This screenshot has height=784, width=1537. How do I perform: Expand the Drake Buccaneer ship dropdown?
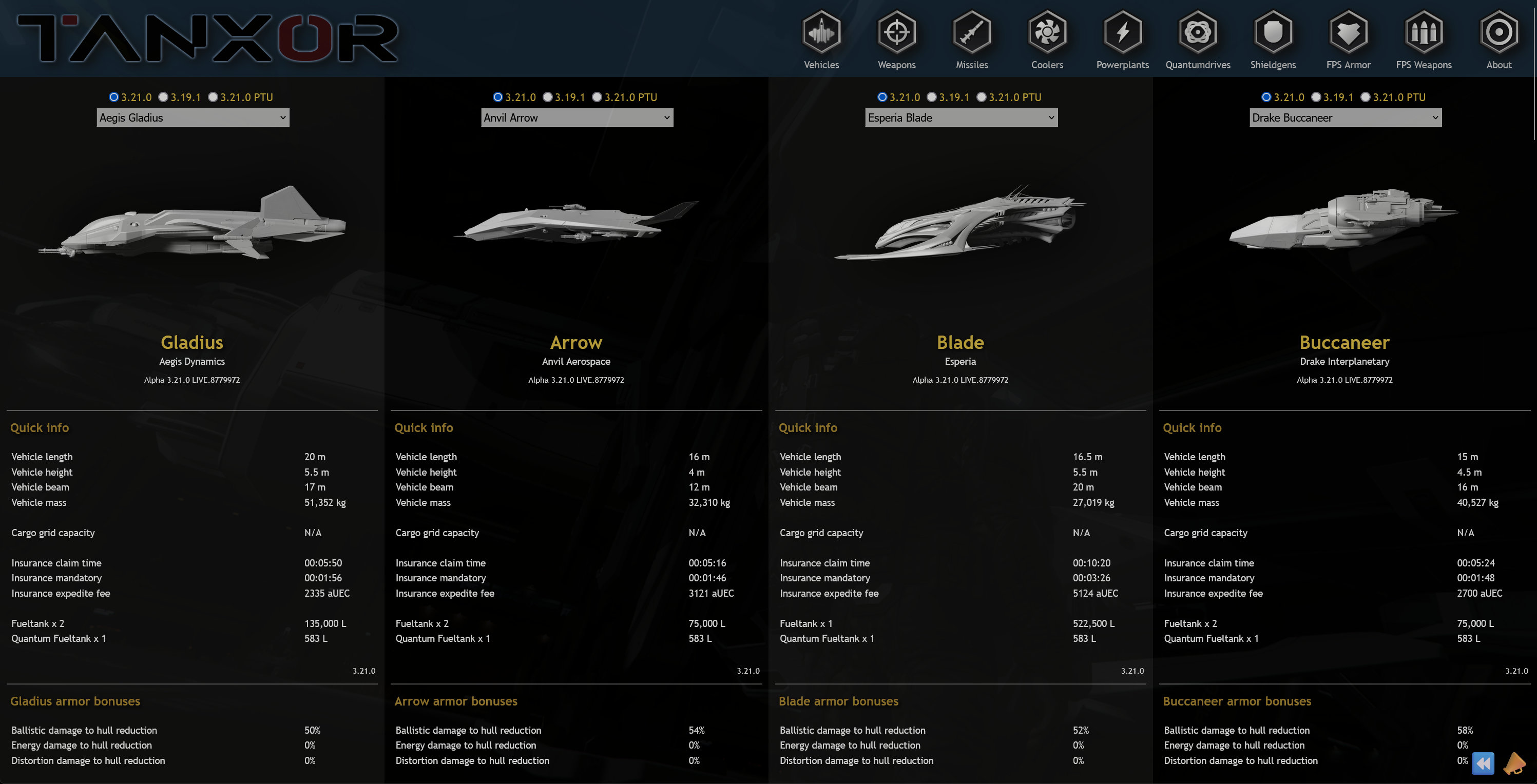pos(1346,117)
